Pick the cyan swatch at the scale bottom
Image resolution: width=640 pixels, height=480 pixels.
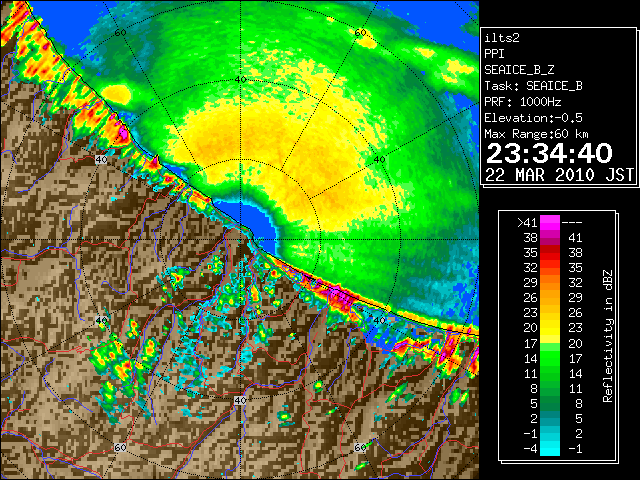(x=550, y=449)
